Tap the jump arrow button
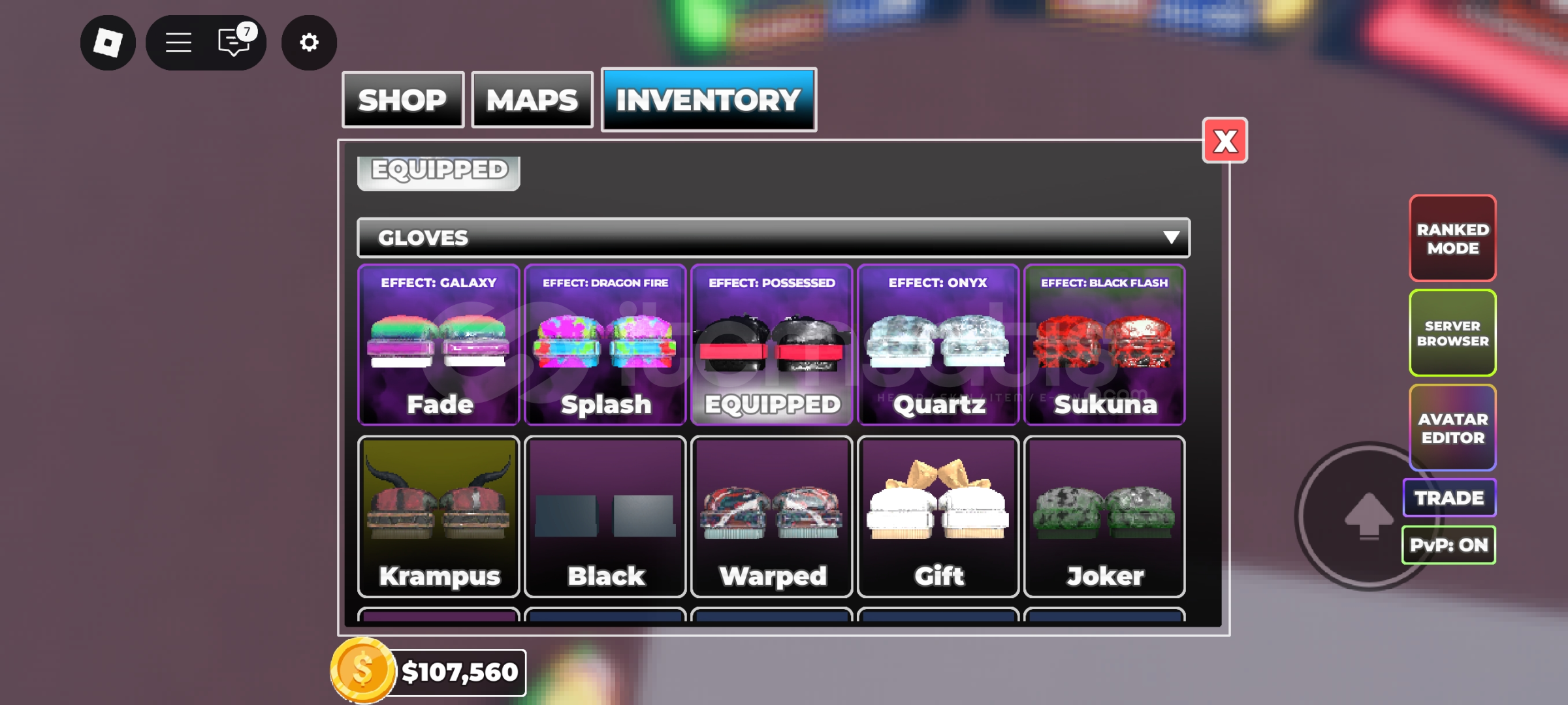 point(1368,516)
